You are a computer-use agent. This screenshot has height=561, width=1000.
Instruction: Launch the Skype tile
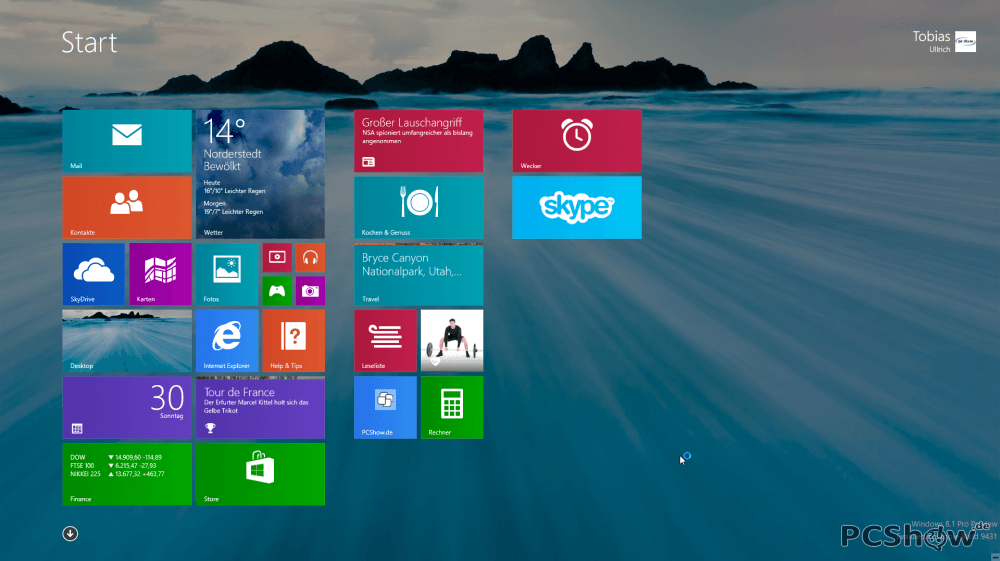[x=577, y=208]
